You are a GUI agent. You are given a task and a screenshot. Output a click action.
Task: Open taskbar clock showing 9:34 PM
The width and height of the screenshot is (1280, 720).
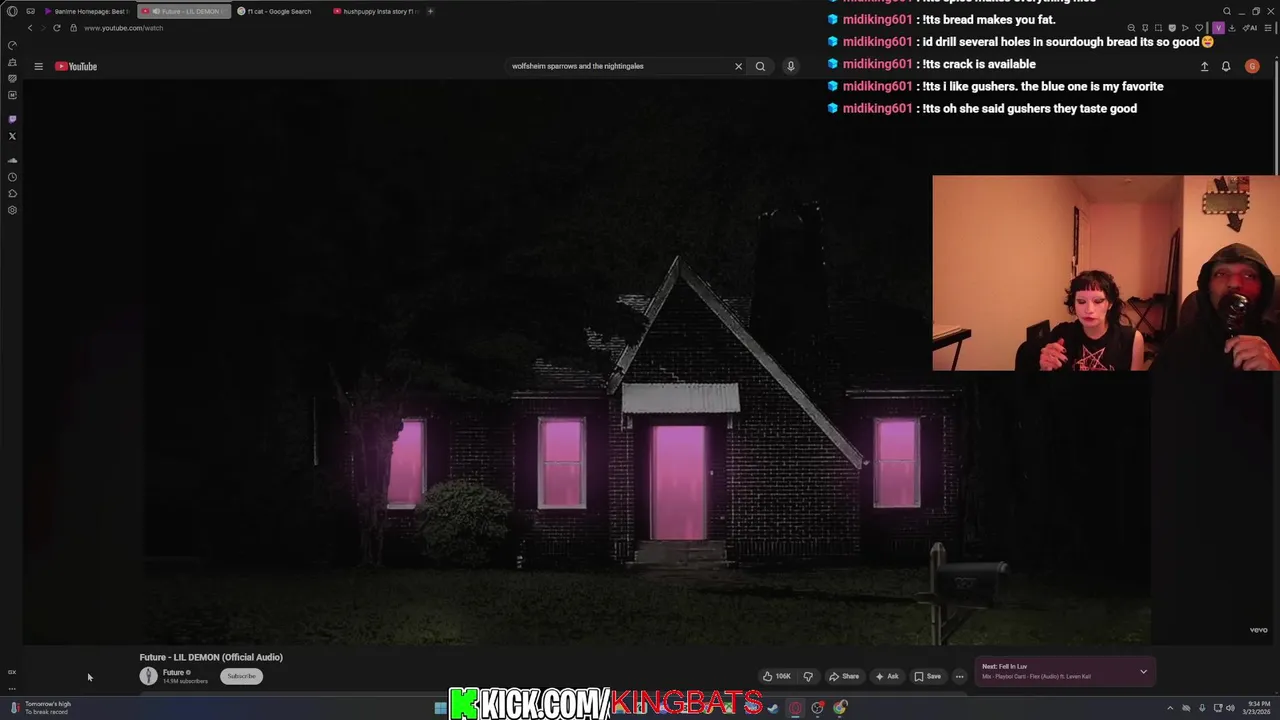[x=1258, y=708]
